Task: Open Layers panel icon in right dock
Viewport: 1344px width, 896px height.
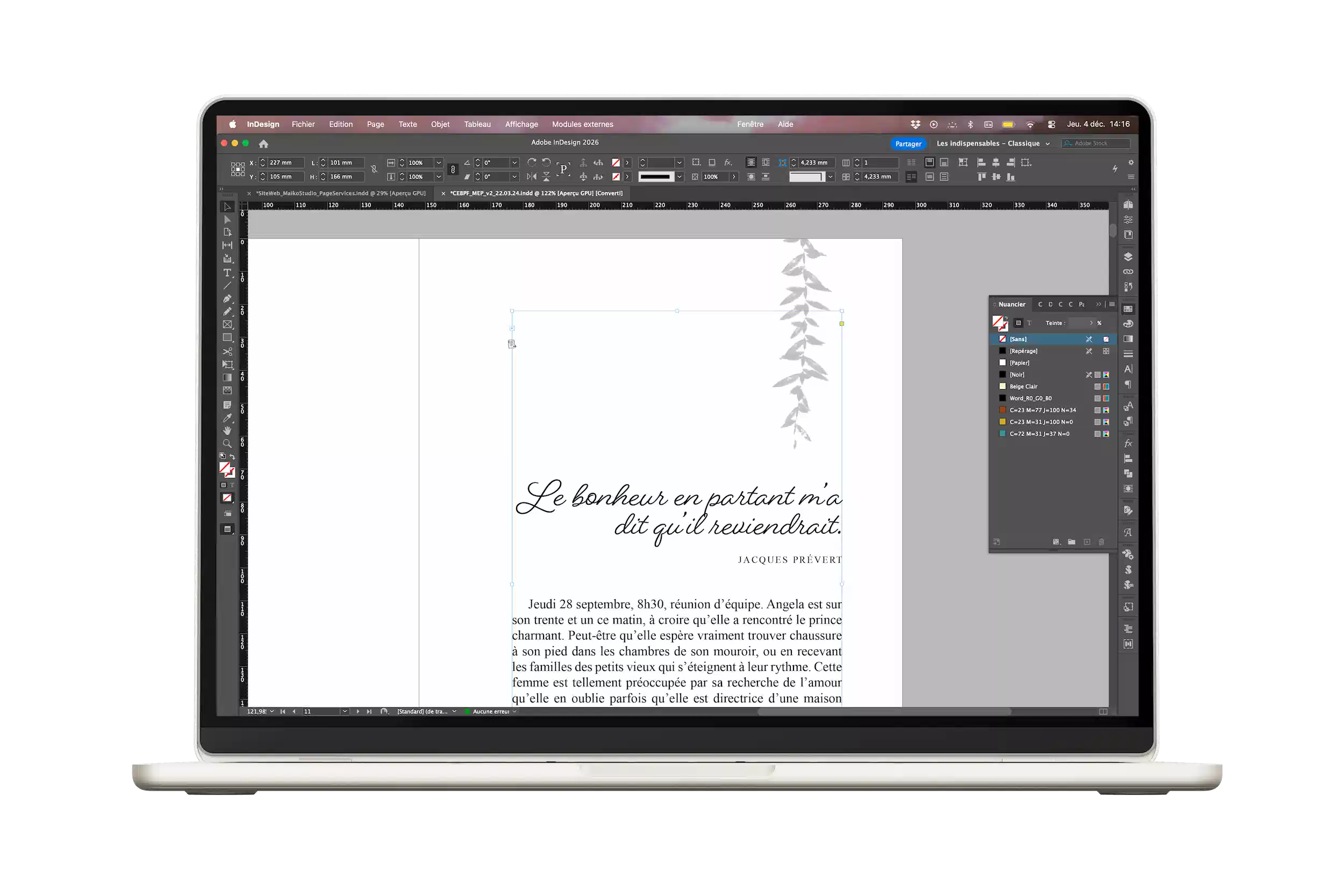Action: (1128, 256)
